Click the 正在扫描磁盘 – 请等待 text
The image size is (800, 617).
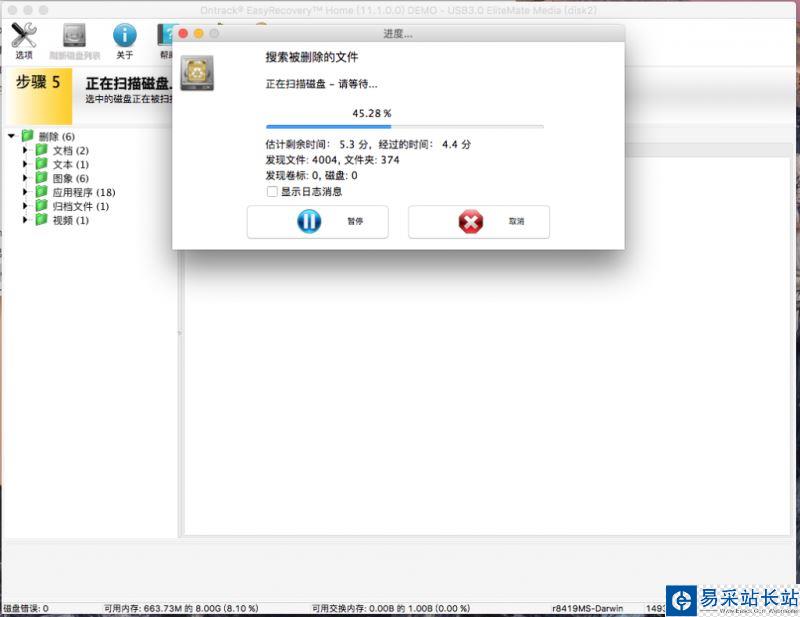(321, 84)
